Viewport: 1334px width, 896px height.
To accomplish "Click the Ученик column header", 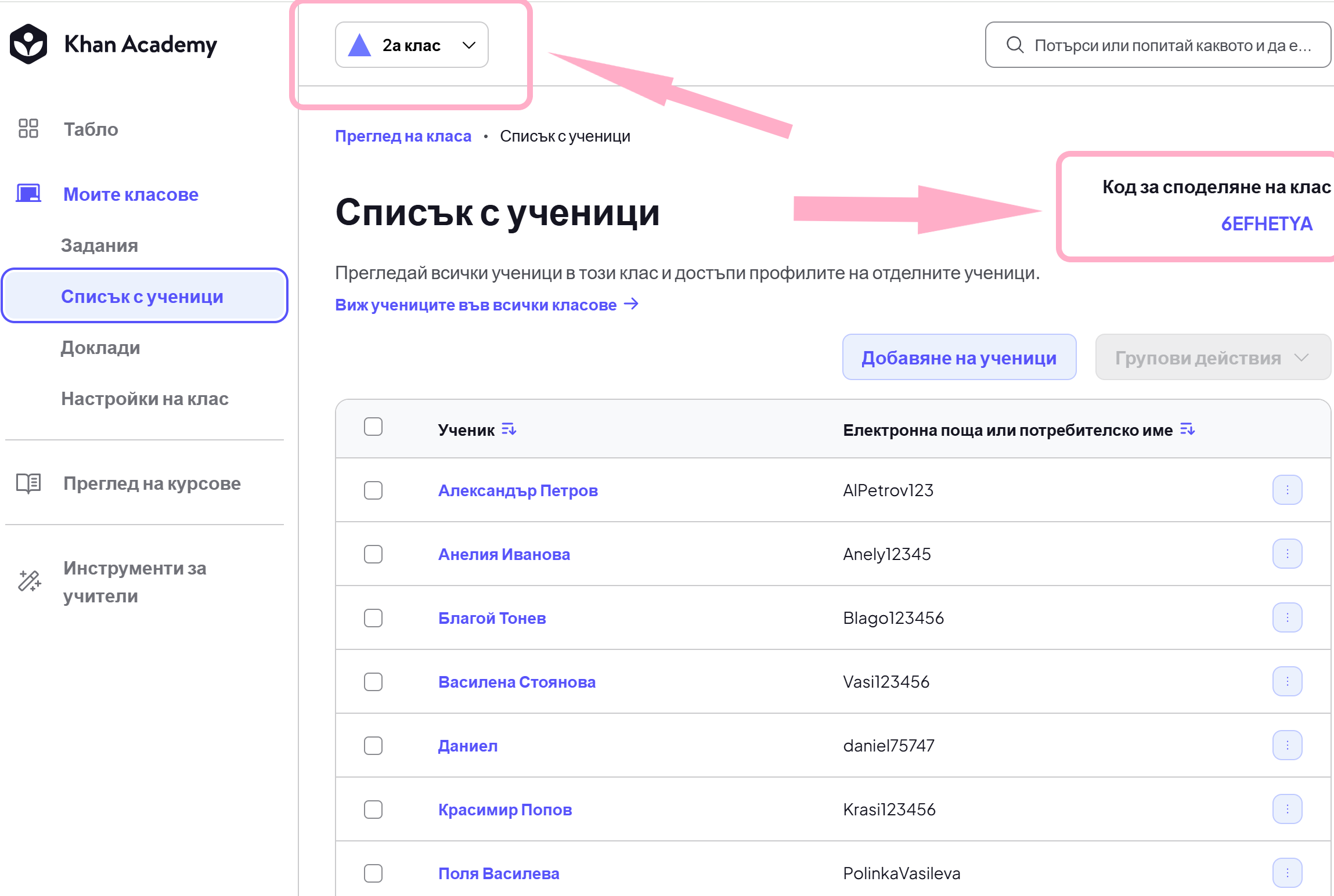I will coord(466,430).
